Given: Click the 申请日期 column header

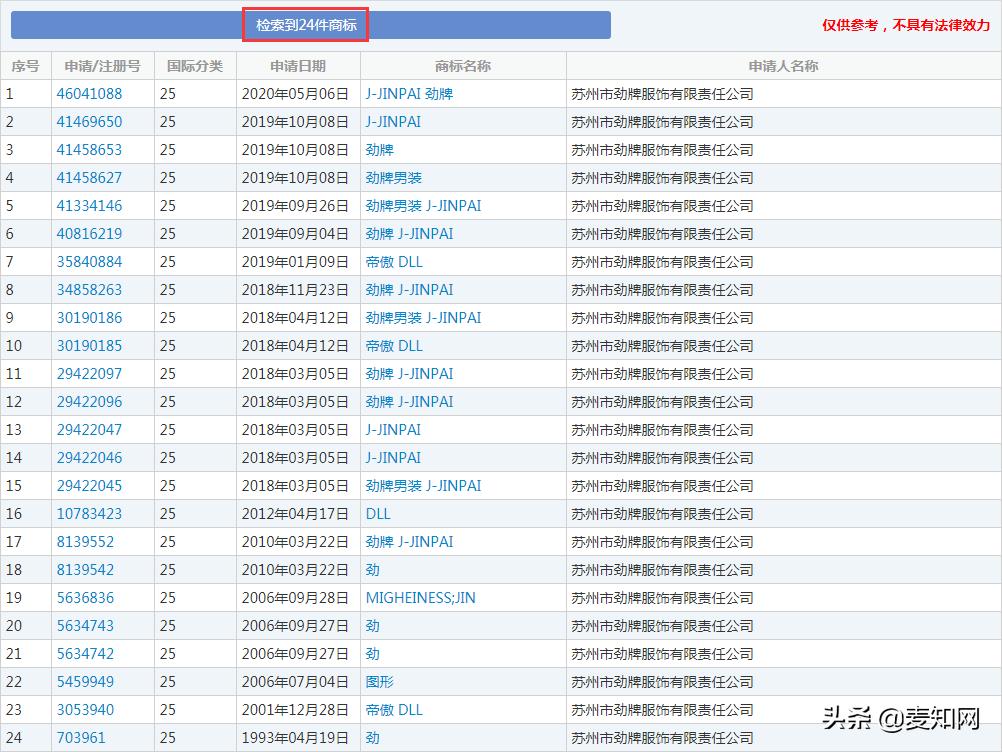Looking at the screenshot, I should (298, 66).
